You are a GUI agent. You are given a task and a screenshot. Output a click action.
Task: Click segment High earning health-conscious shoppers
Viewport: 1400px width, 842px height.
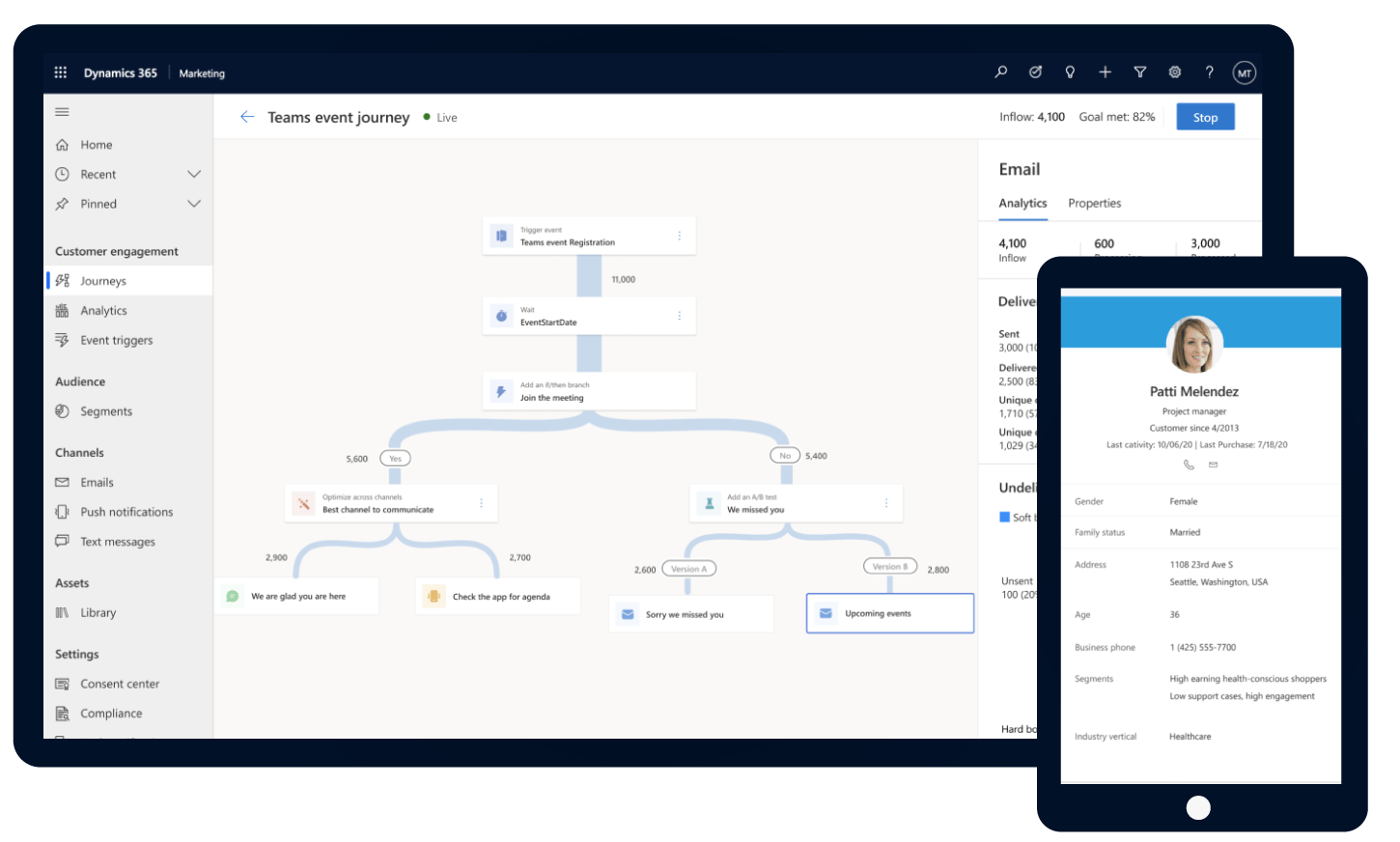1247,679
